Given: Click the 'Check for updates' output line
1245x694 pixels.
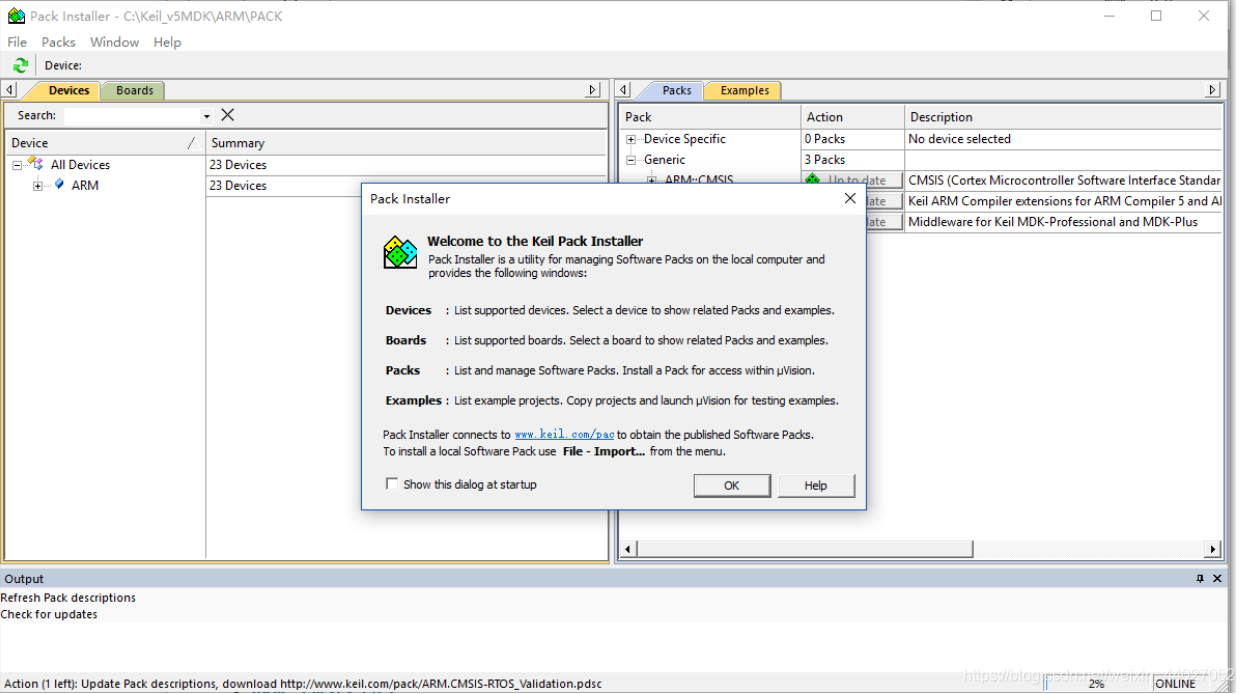Looking at the screenshot, I should click(x=49, y=615).
